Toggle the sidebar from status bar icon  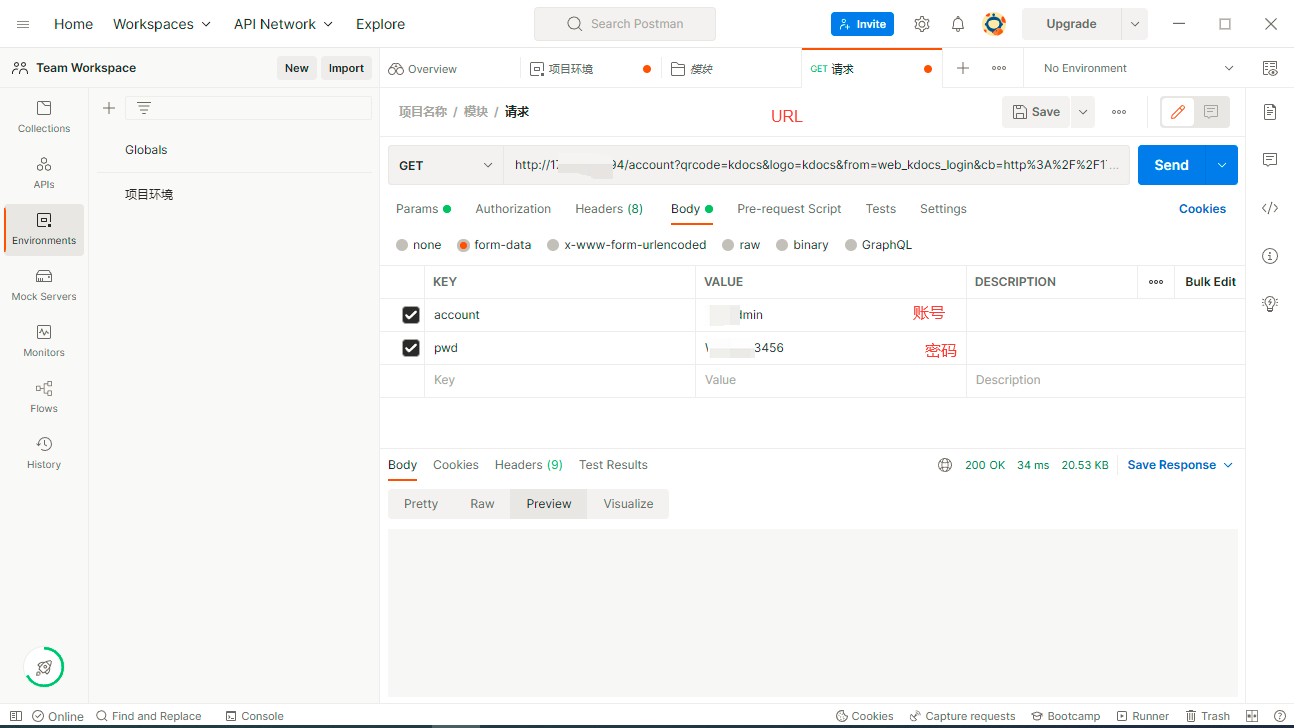17,716
